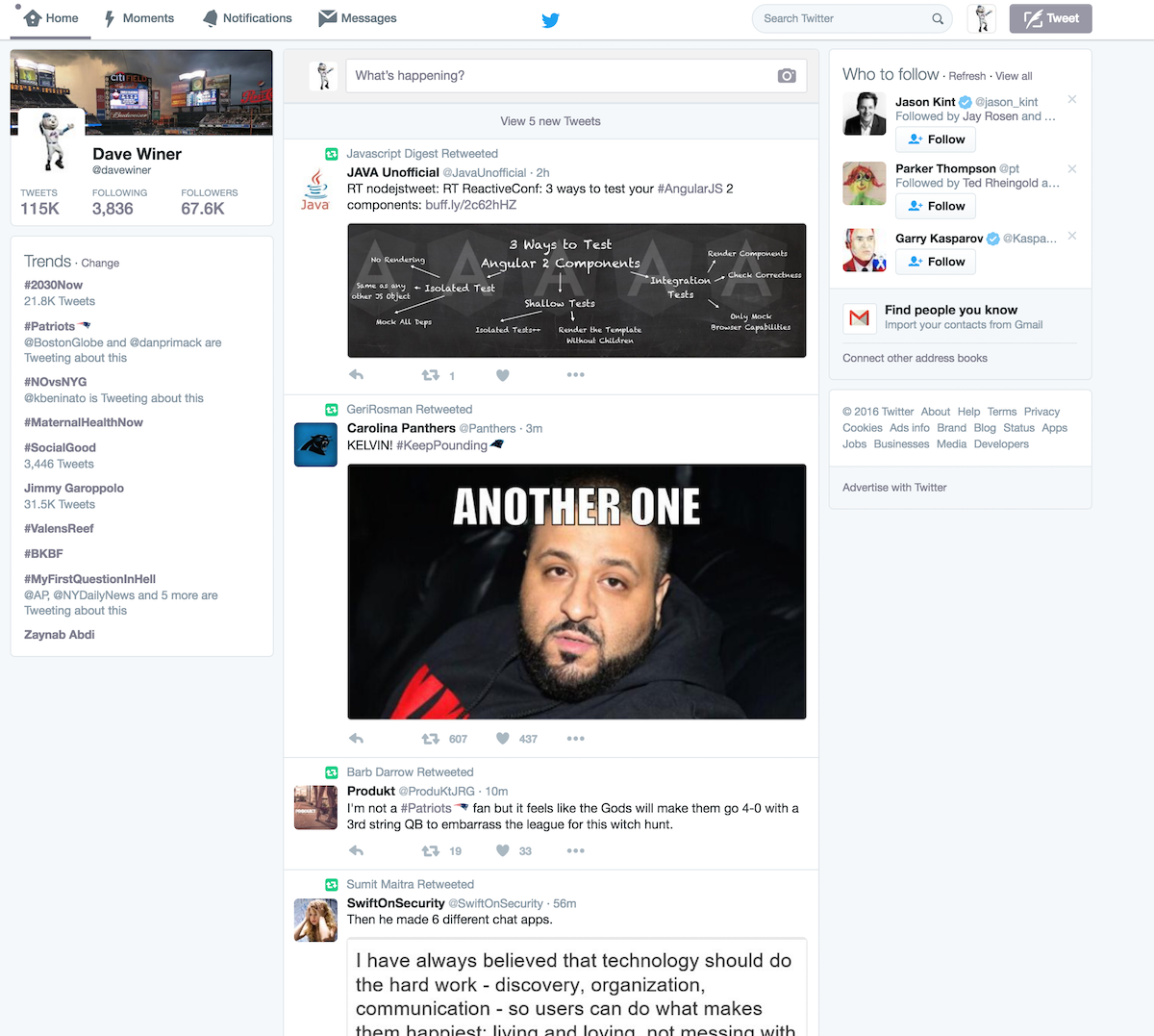Follow Parker Thompson
This screenshot has height=1036, width=1154.
936,206
